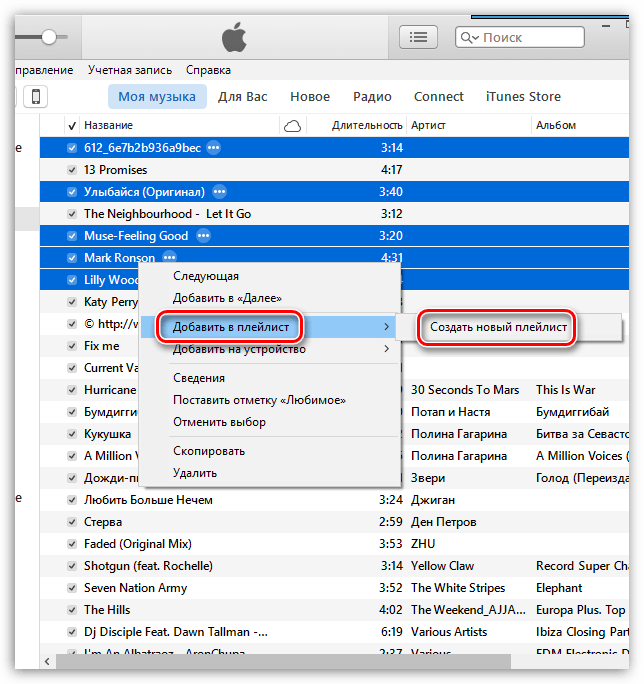Click in the Поиск search field

pyautogui.click(x=530, y=38)
